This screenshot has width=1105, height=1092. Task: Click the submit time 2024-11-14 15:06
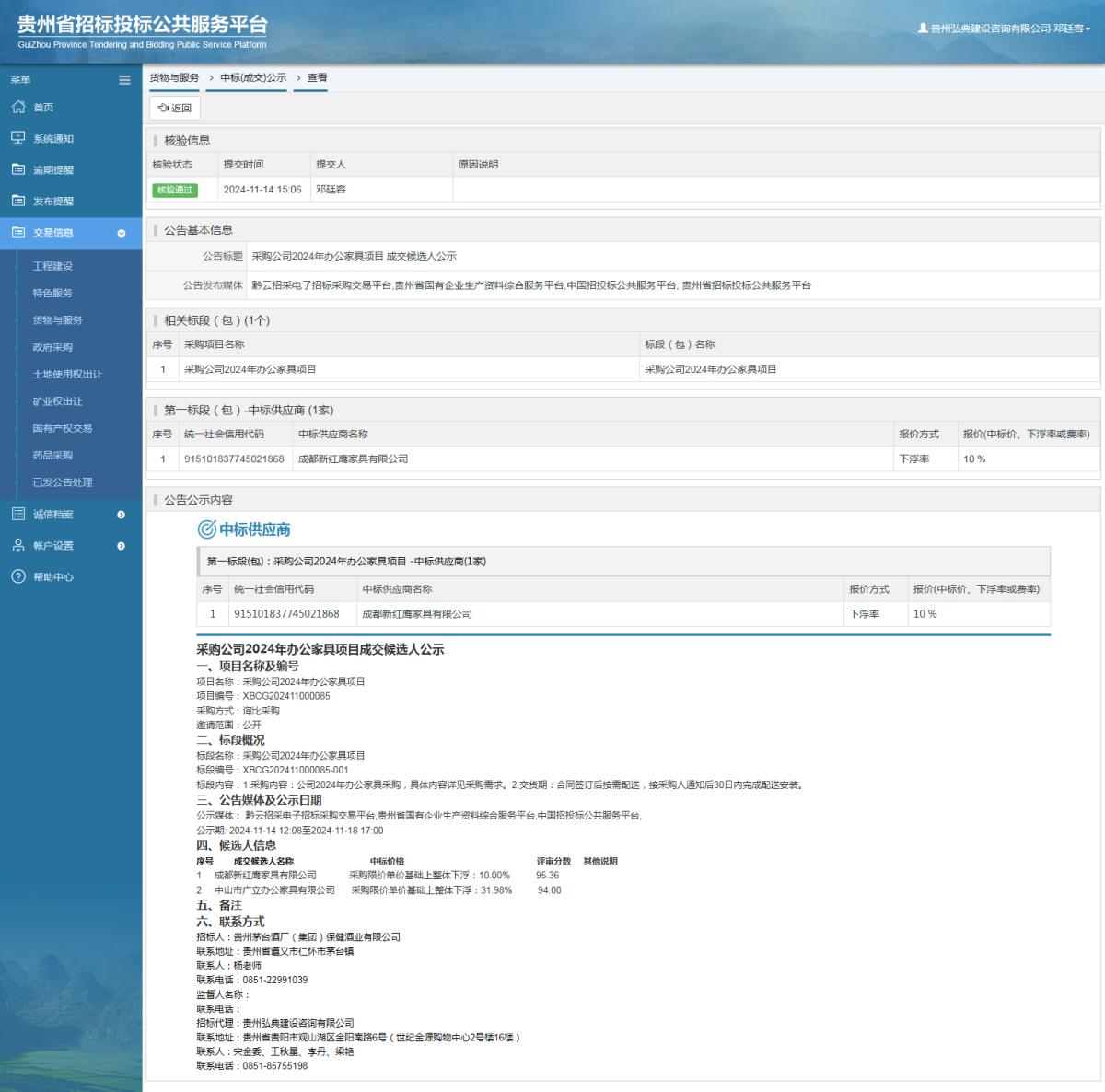pos(262,190)
